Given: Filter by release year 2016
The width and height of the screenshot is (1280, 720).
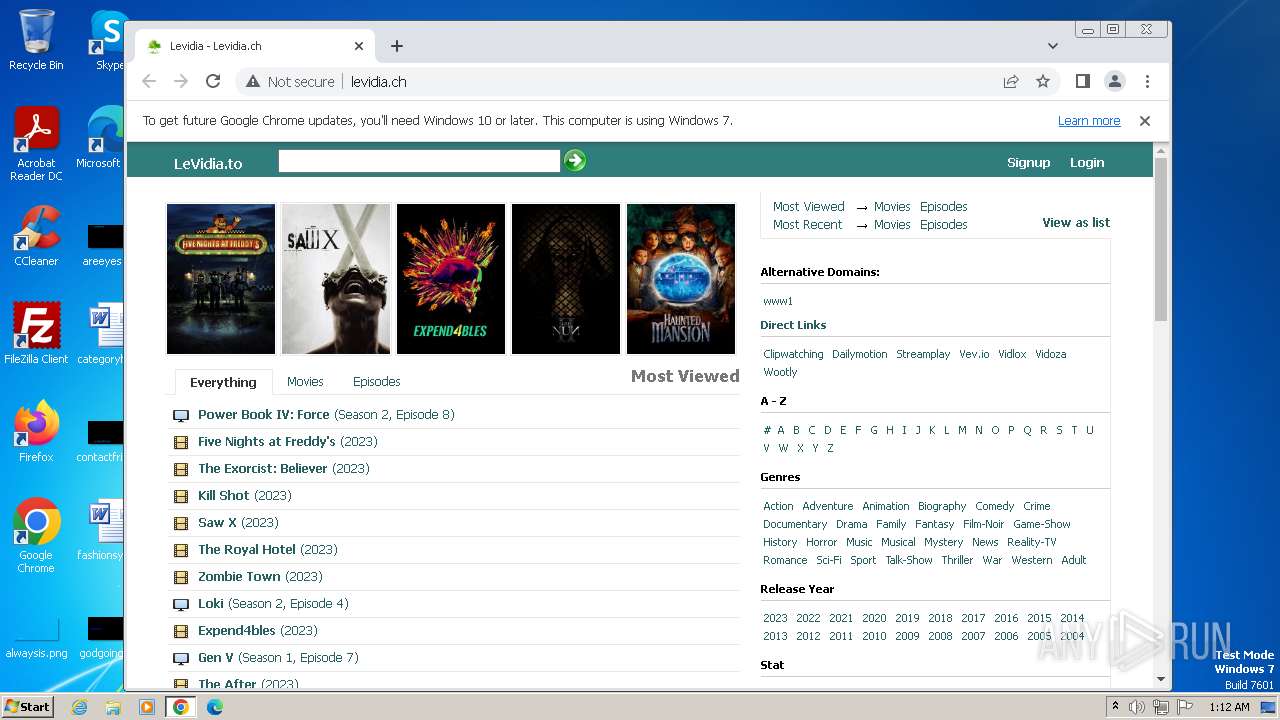Looking at the screenshot, I should 1006,618.
